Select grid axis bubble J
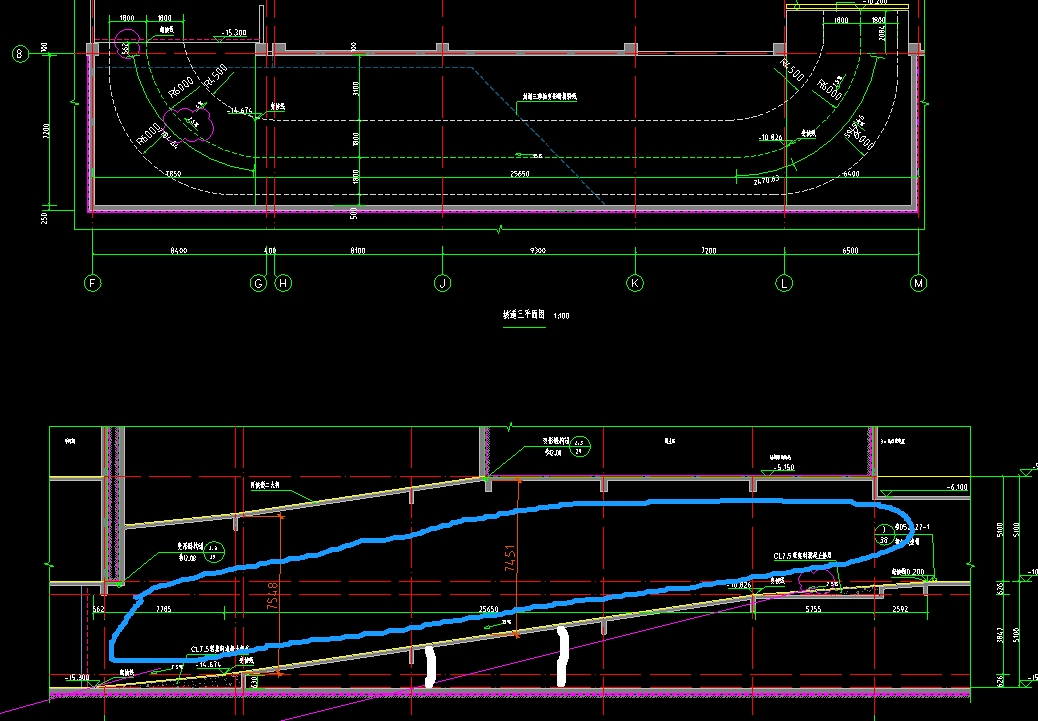The image size is (1038, 721). pyautogui.click(x=442, y=283)
